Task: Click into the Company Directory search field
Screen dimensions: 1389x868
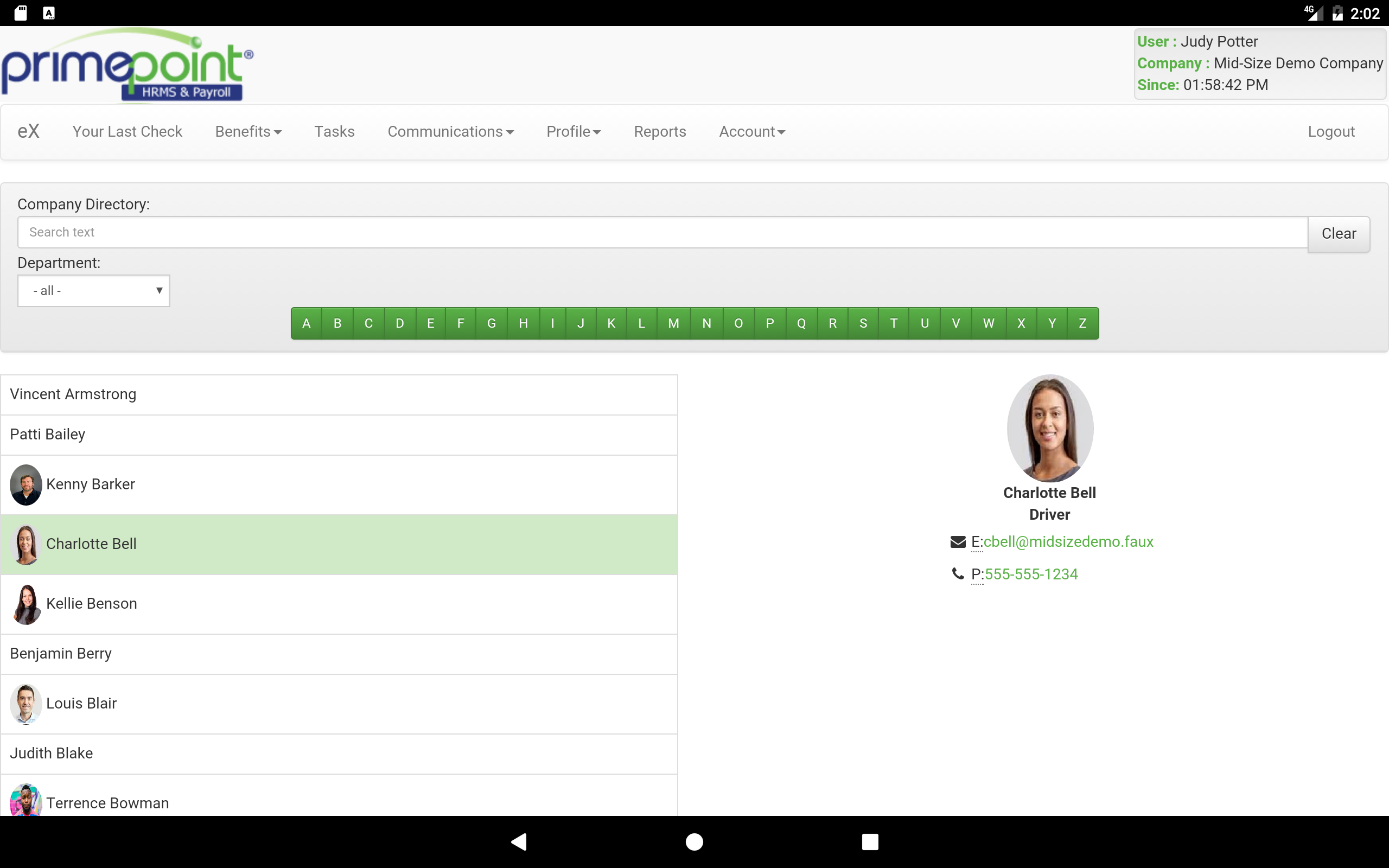Action: pos(662,232)
